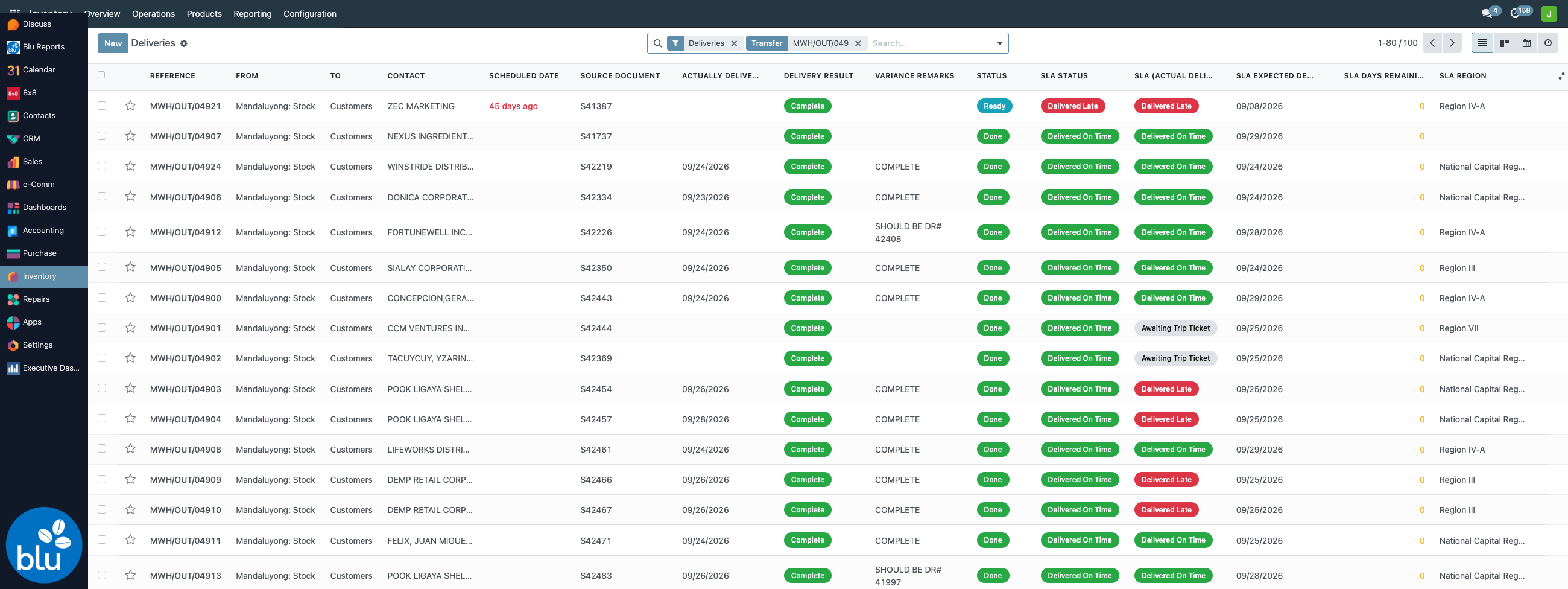Open the Reporting menu
The height and width of the screenshot is (589, 1568).
tap(253, 14)
